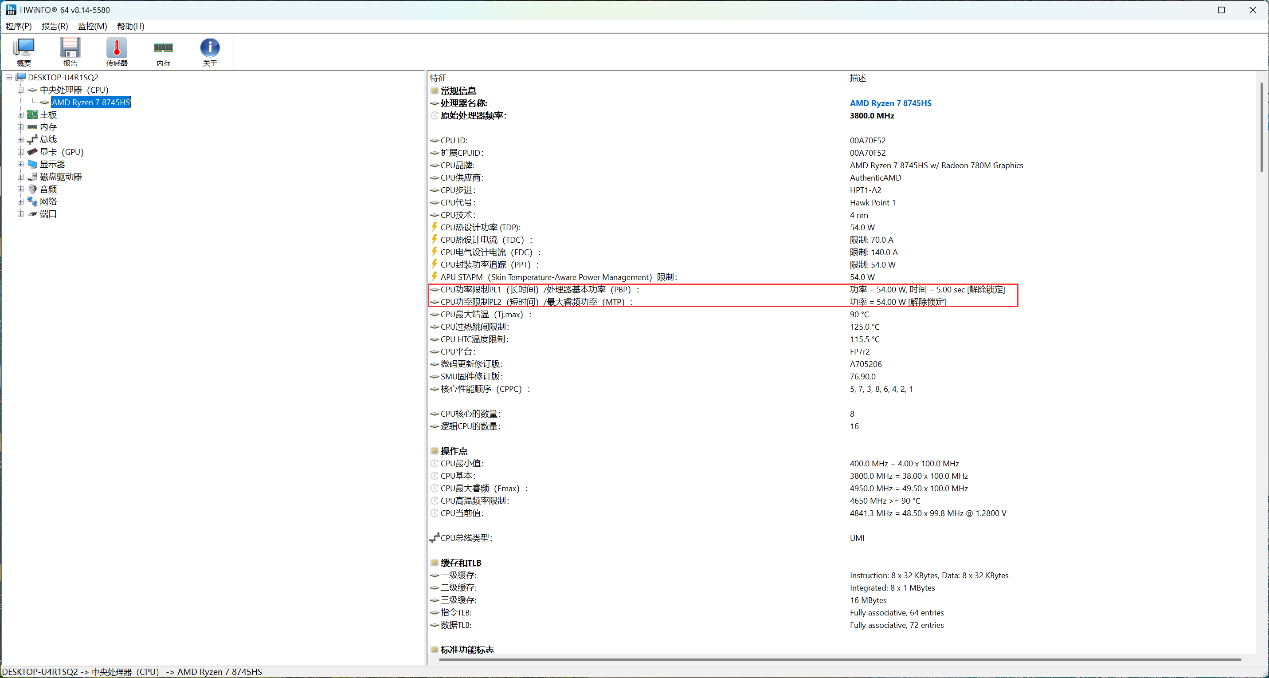The image size is (1269, 678).
Task: Select the CPU热设计功率 (TDP) row
Action: point(480,227)
